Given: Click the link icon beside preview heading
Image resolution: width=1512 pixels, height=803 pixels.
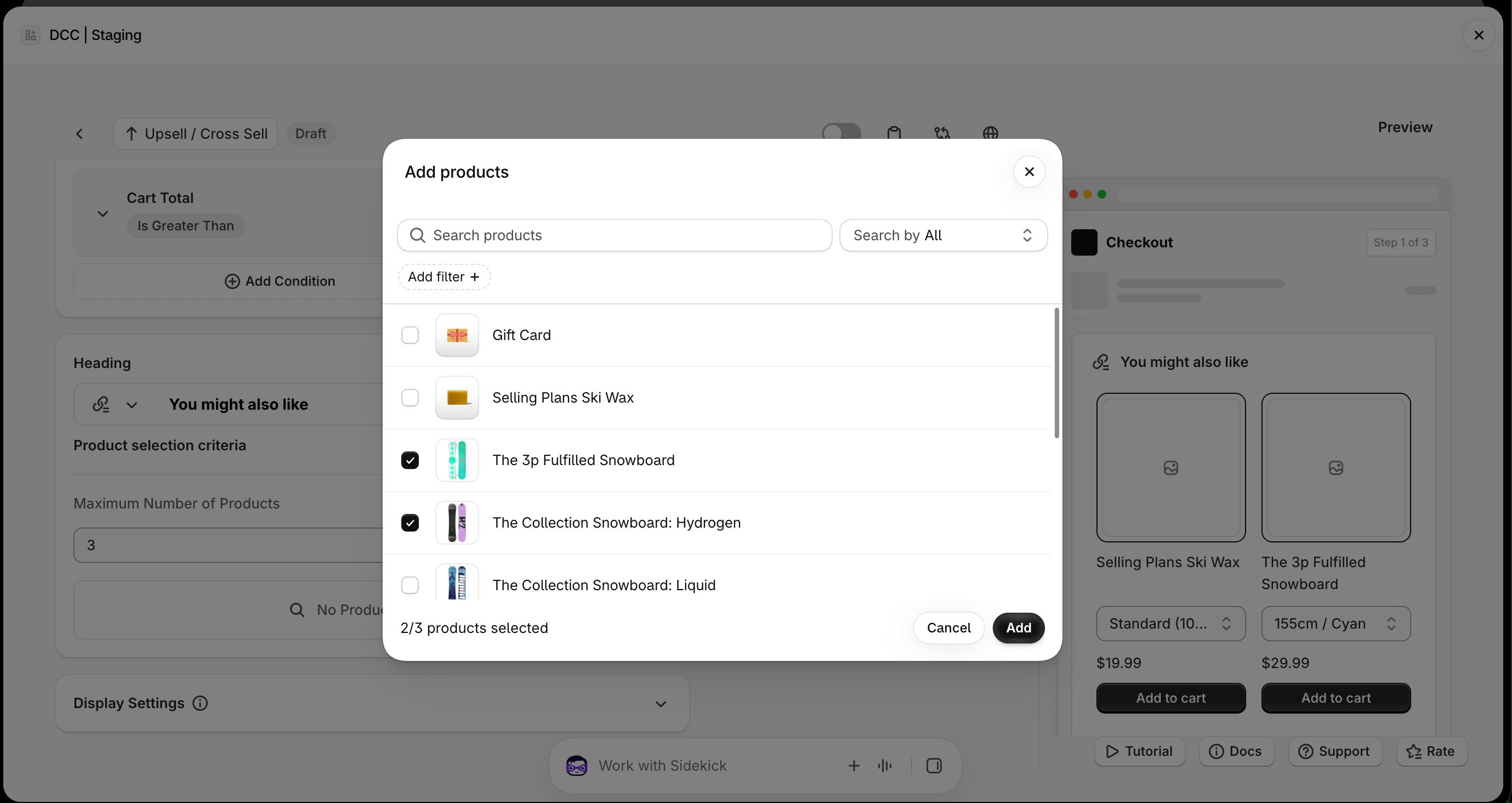Looking at the screenshot, I should point(1101,363).
